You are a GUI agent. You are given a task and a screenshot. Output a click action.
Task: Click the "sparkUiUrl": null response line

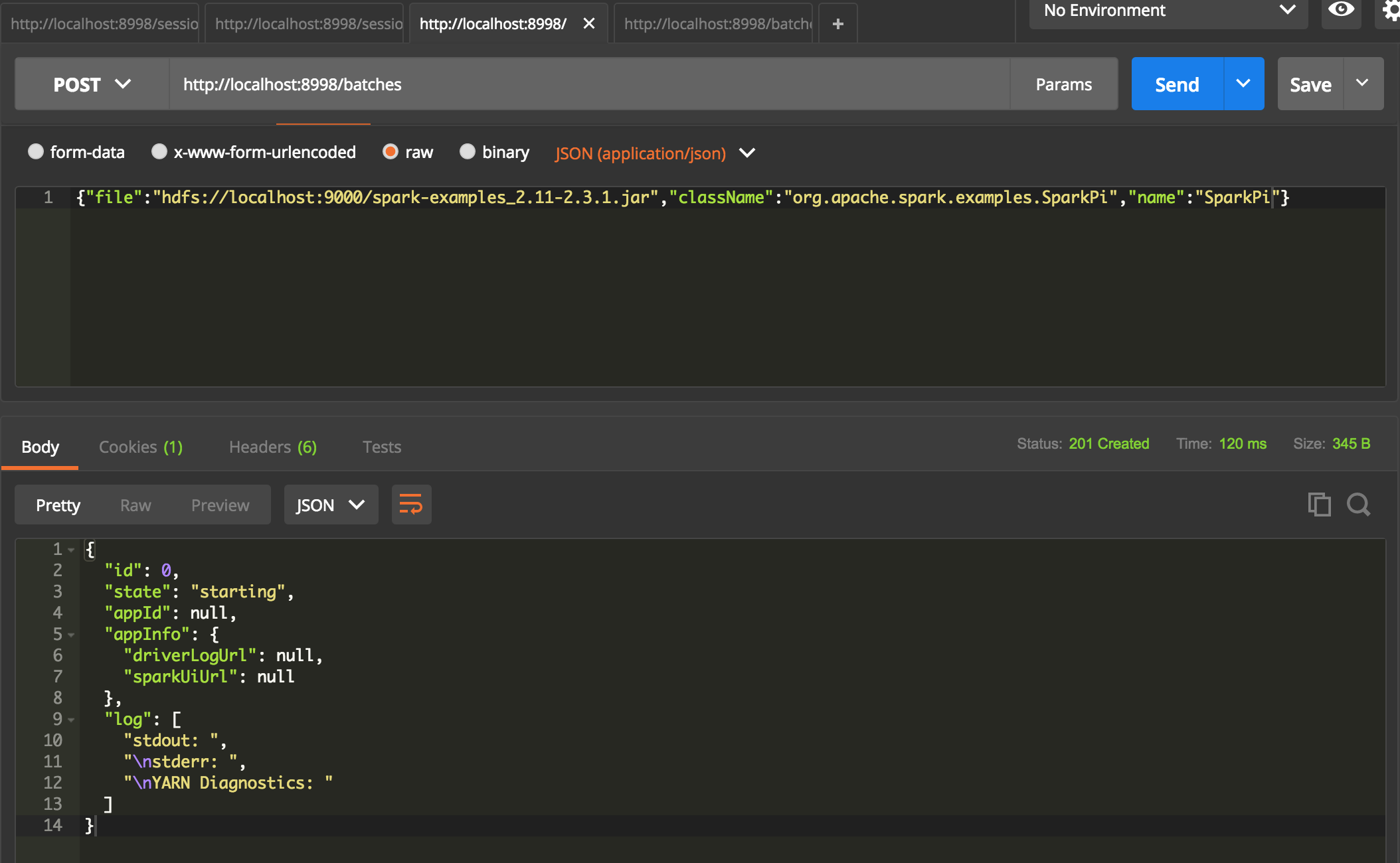pyautogui.click(x=209, y=676)
